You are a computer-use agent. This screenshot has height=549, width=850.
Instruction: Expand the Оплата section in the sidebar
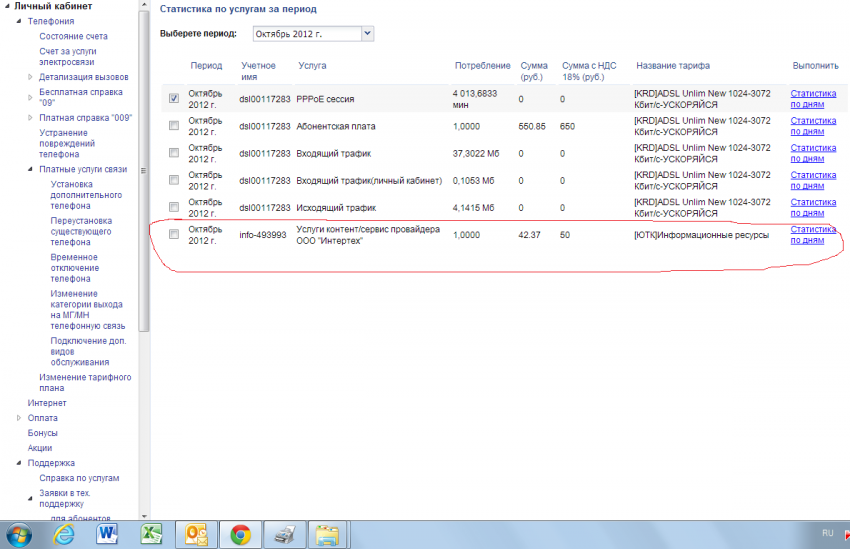[x=18, y=418]
